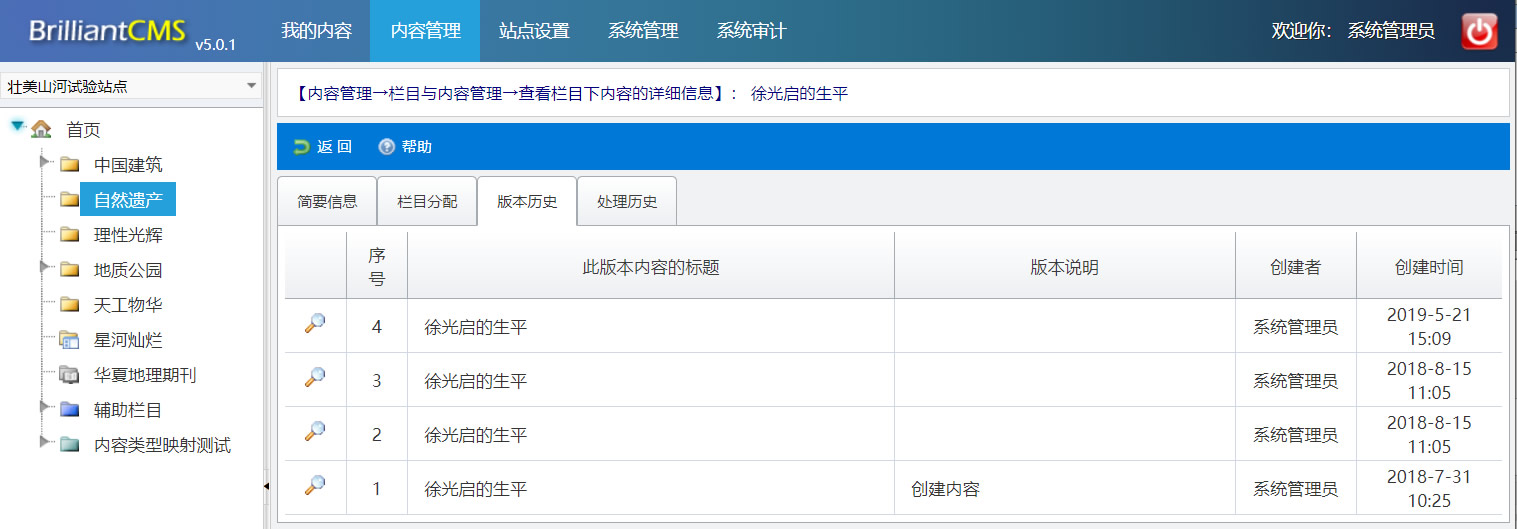Click magnifier icon for version 4
The image size is (1517, 529).
315,324
